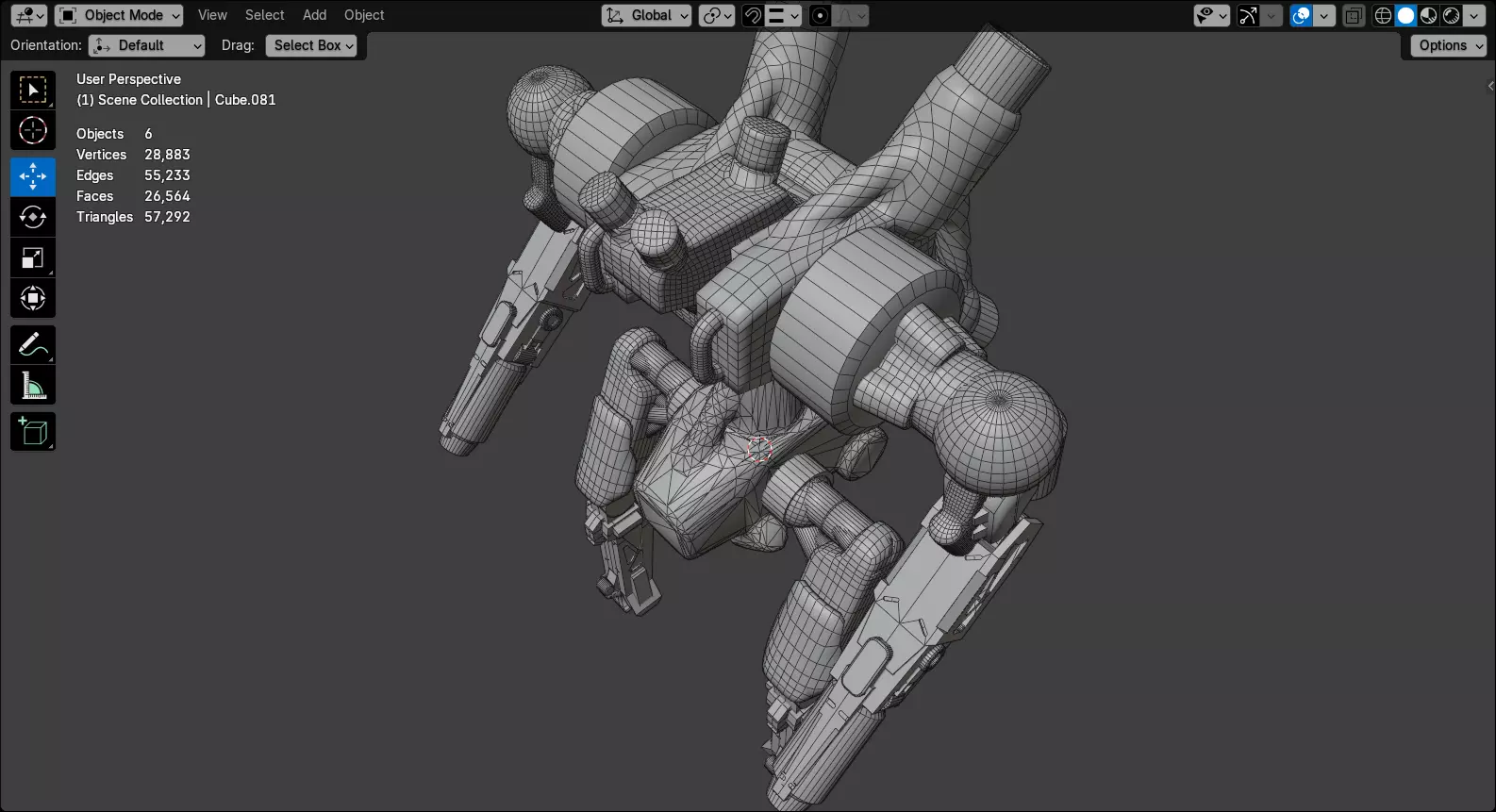Switch to Solid viewport shading
Screen dimensions: 1496x812
click(1405, 15)
